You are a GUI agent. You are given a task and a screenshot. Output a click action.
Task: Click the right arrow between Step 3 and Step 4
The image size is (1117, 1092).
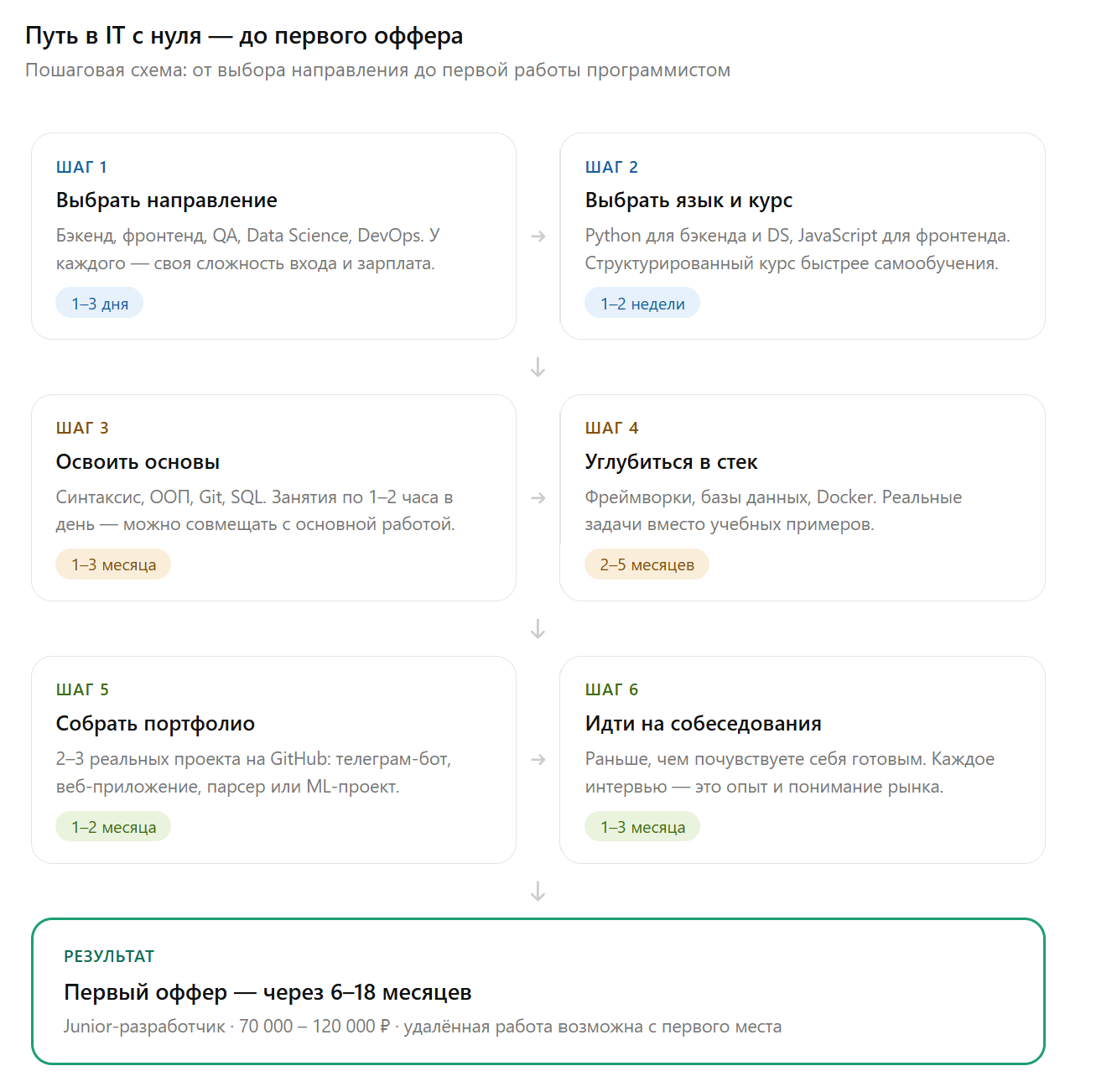[538, 498]
